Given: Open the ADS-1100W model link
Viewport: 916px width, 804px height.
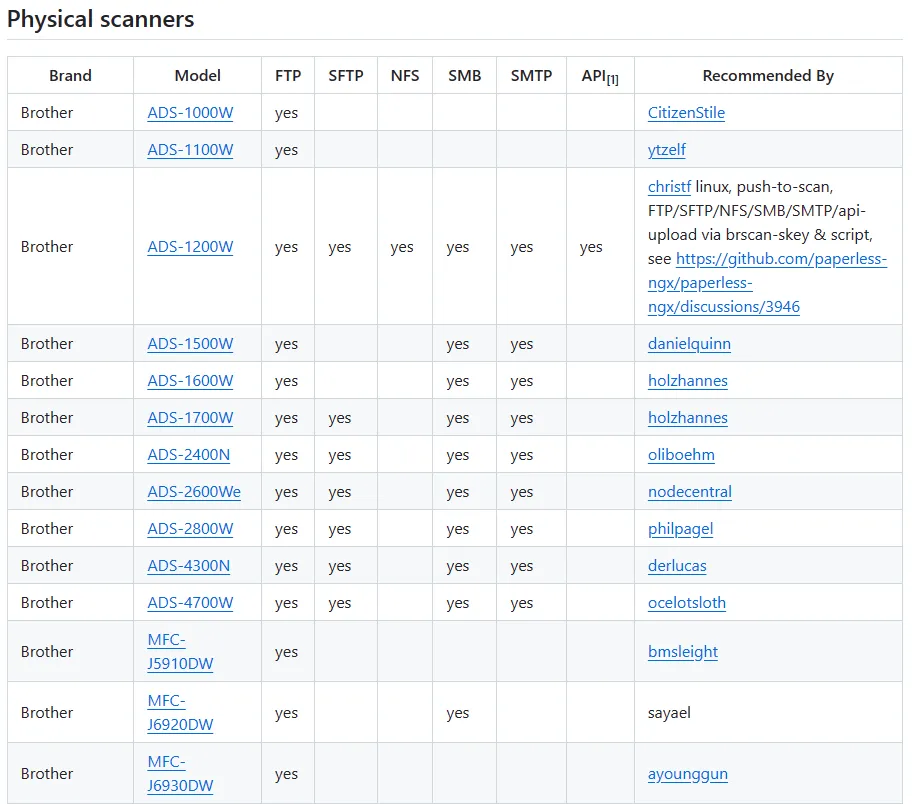Looking at the screenshot, I should coord(190,150).
